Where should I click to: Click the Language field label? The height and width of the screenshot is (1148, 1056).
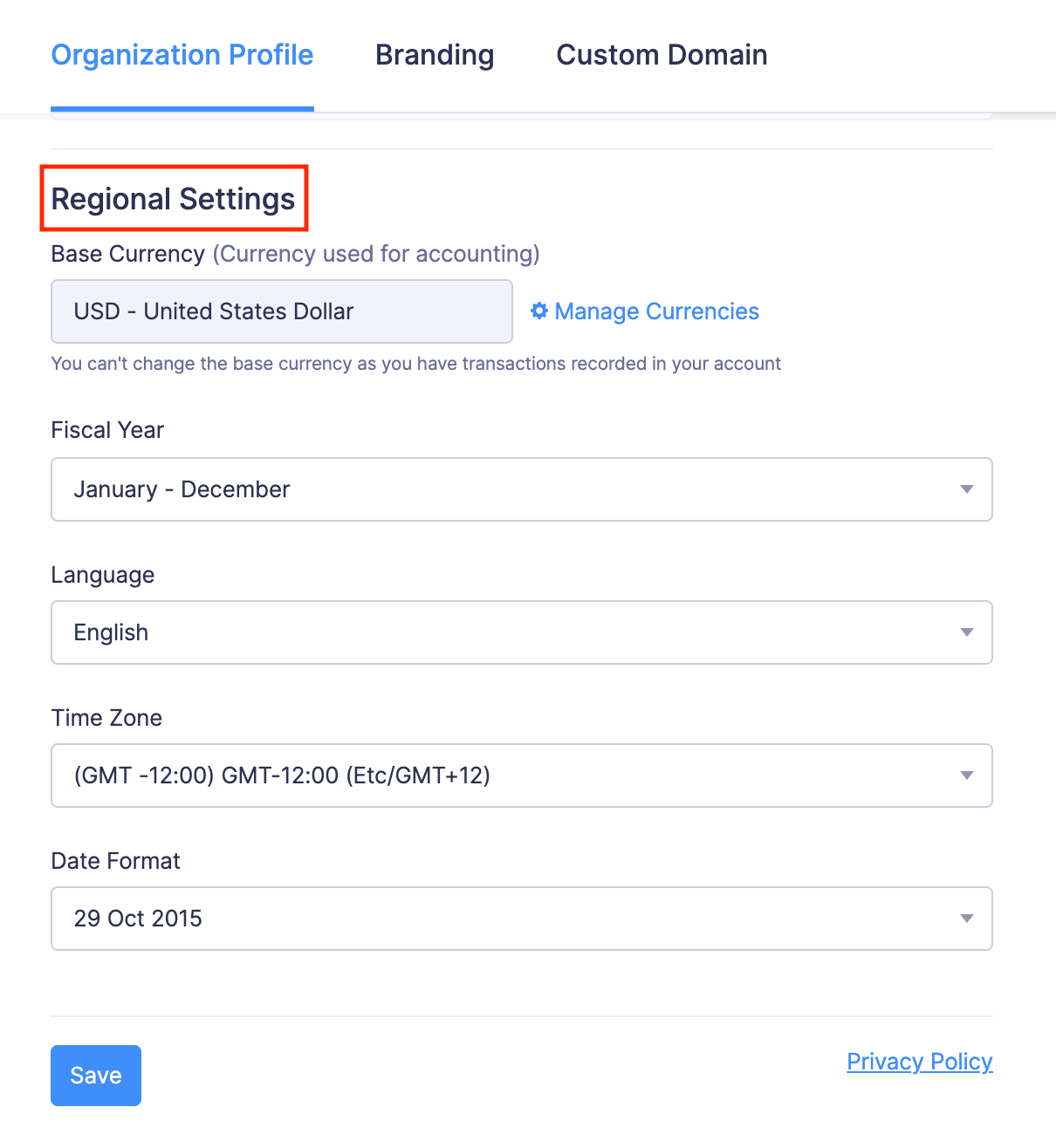coord(103,575)
